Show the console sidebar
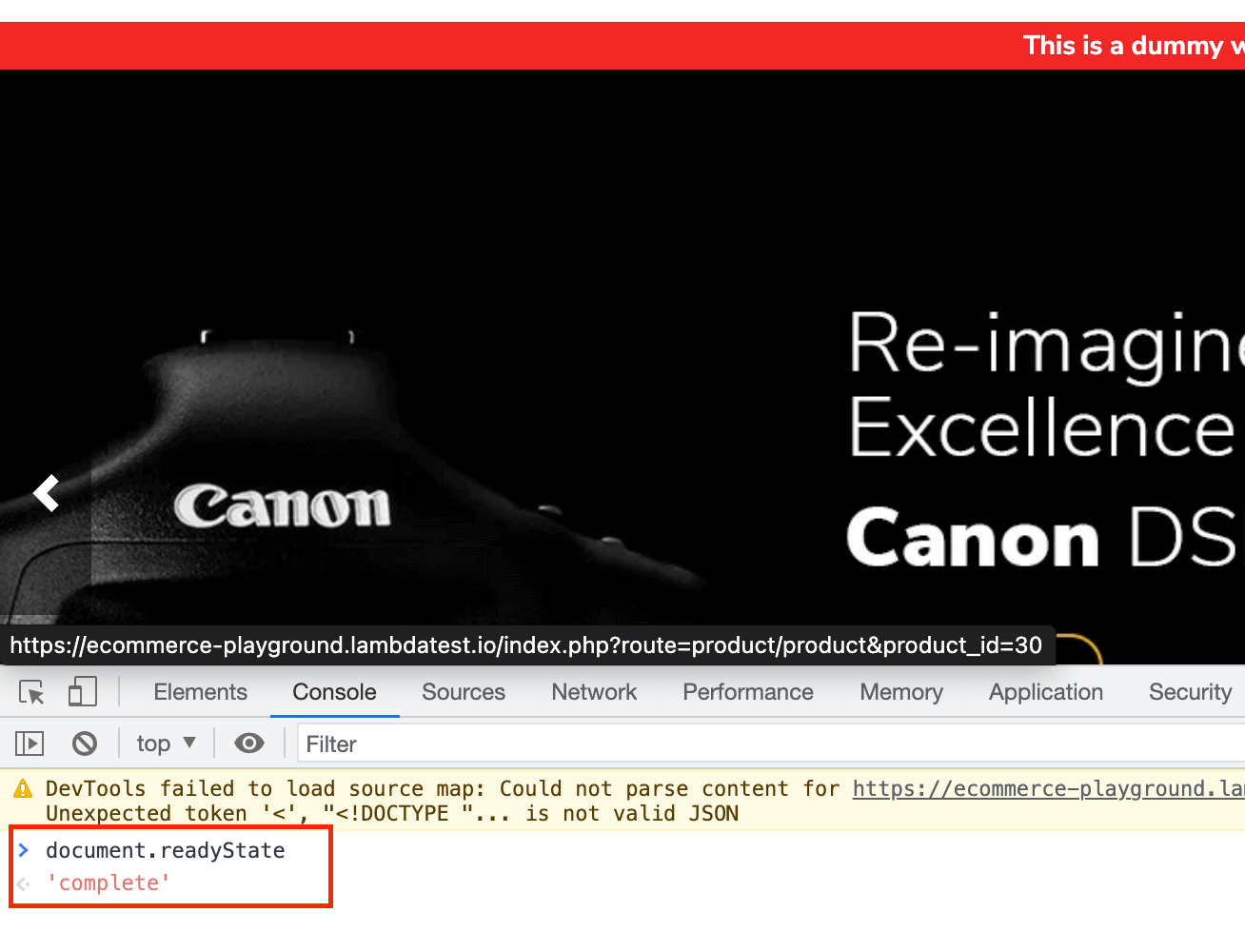This screenshot has width=1245, height=952. (x=30, y=744)
